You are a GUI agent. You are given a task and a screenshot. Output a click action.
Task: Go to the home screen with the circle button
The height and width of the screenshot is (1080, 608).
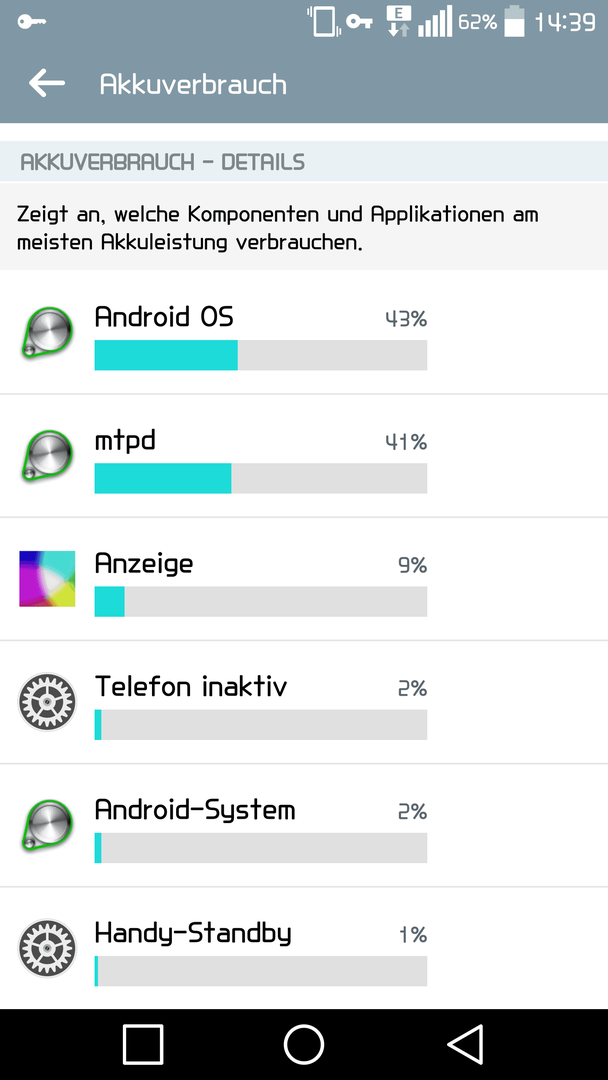tap(304, 1045)
